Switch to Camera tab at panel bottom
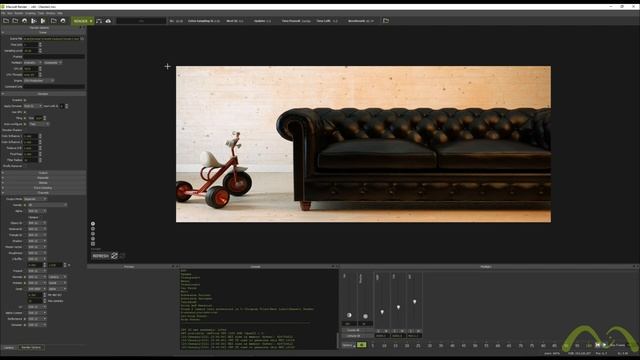The width and height of the screenshot is (640, 360). pos(9,347)
